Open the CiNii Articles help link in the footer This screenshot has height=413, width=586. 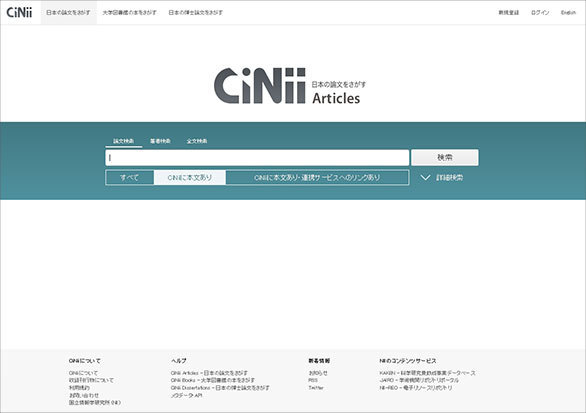pos(209,373)
